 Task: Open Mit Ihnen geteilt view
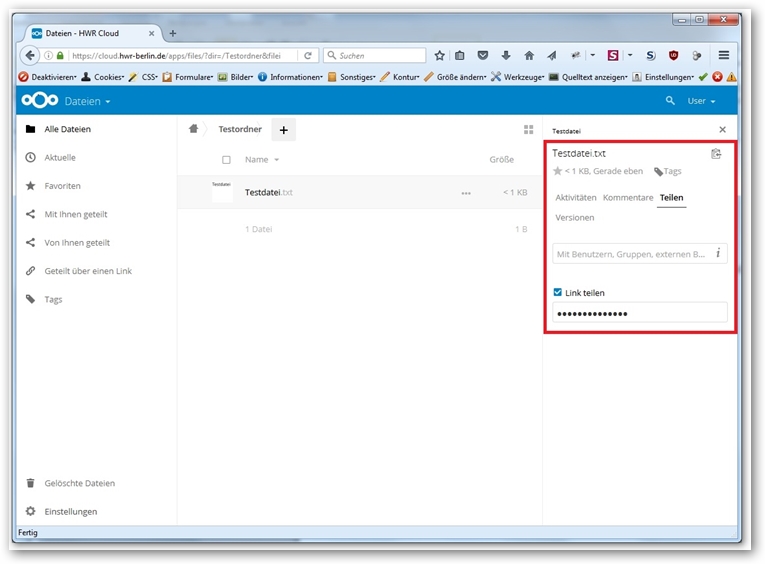[76, 214]
